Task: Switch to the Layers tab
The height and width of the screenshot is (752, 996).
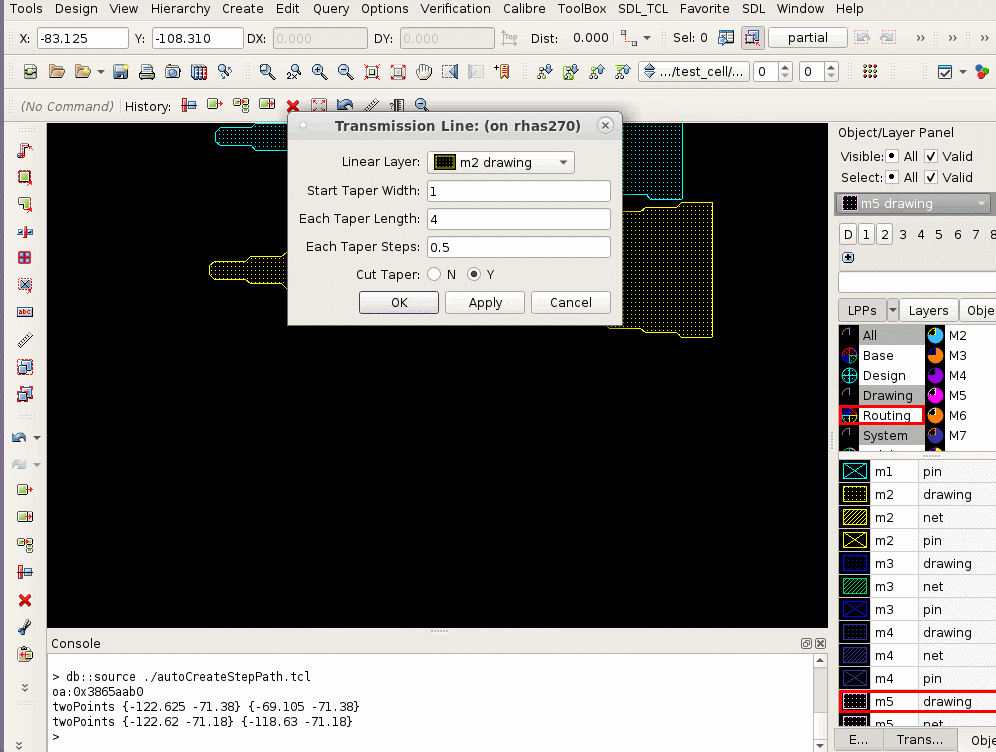Action: (x=928, y=311)
